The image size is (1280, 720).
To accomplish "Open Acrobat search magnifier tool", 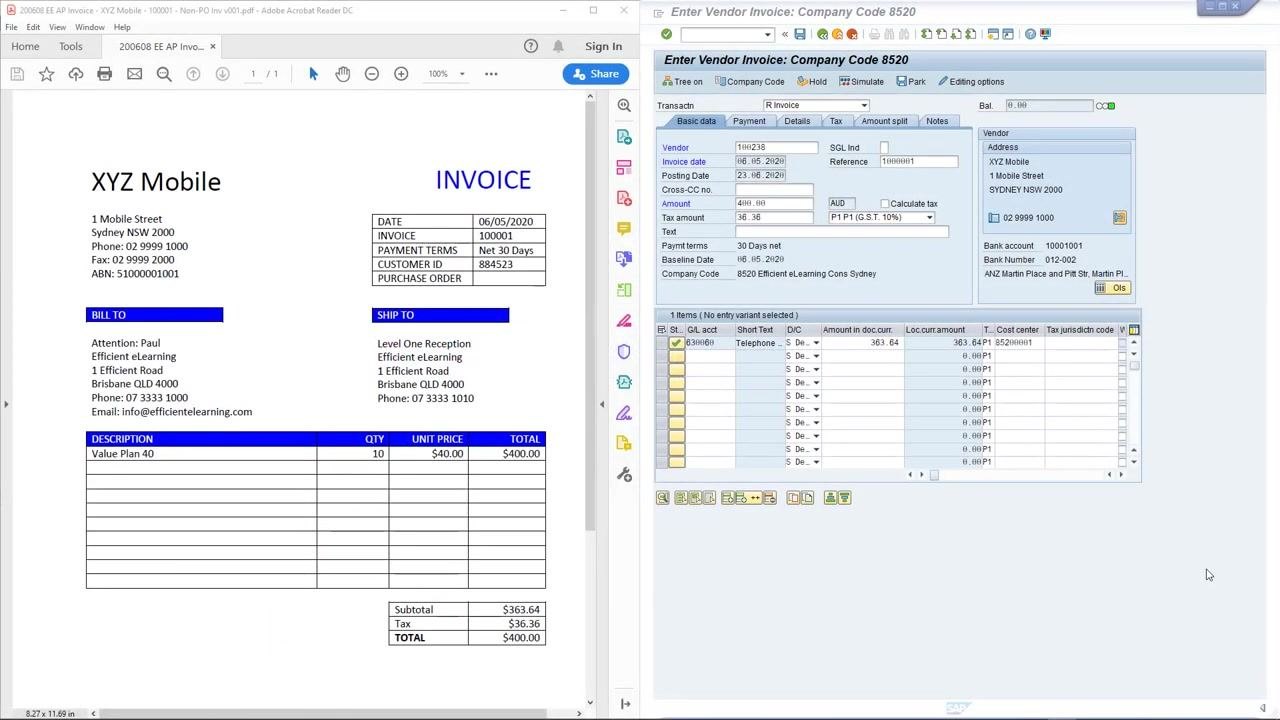I will (164, 74).
